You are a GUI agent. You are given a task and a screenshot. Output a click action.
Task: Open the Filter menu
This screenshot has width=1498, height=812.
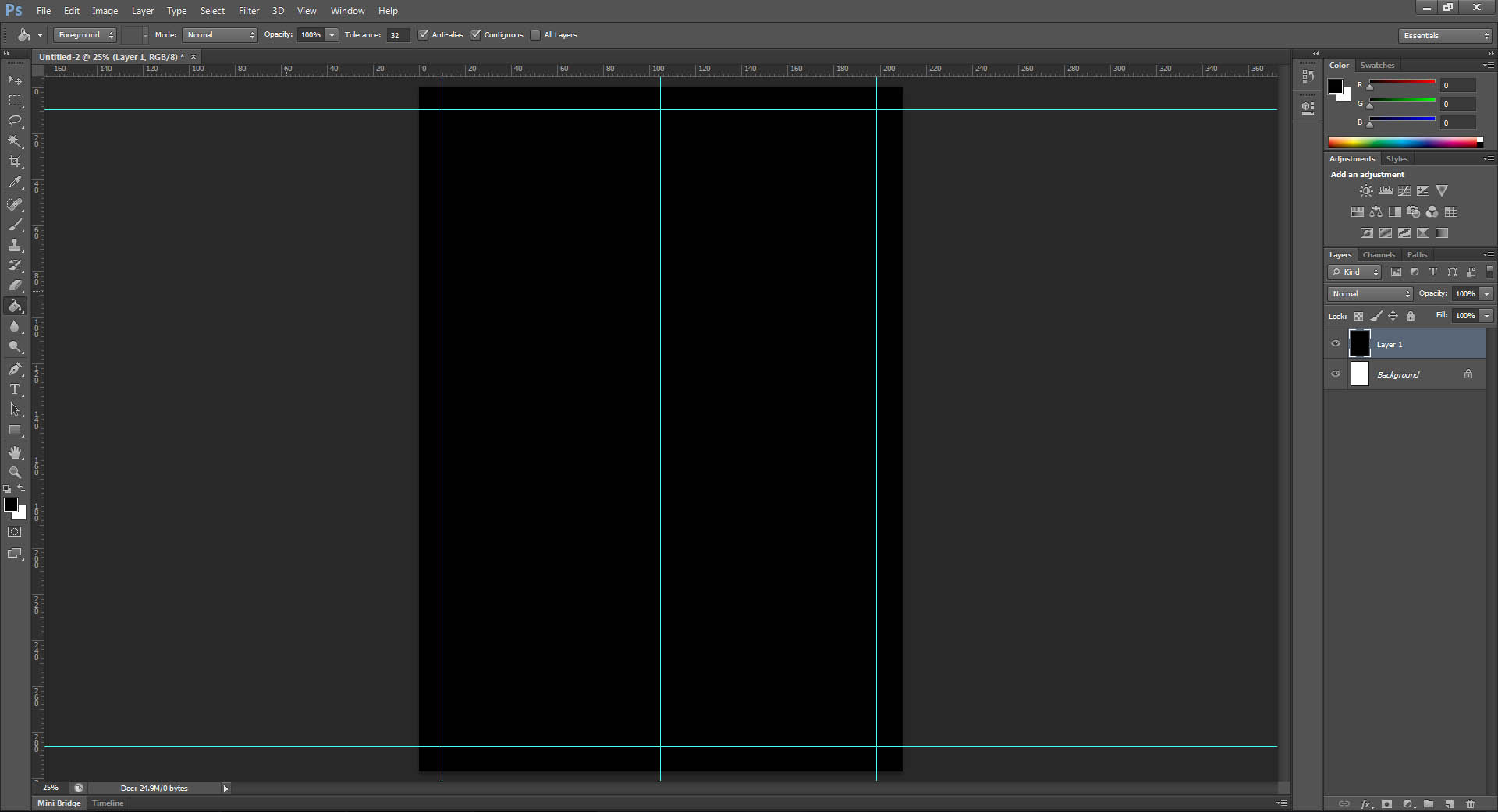coord(248,11)
